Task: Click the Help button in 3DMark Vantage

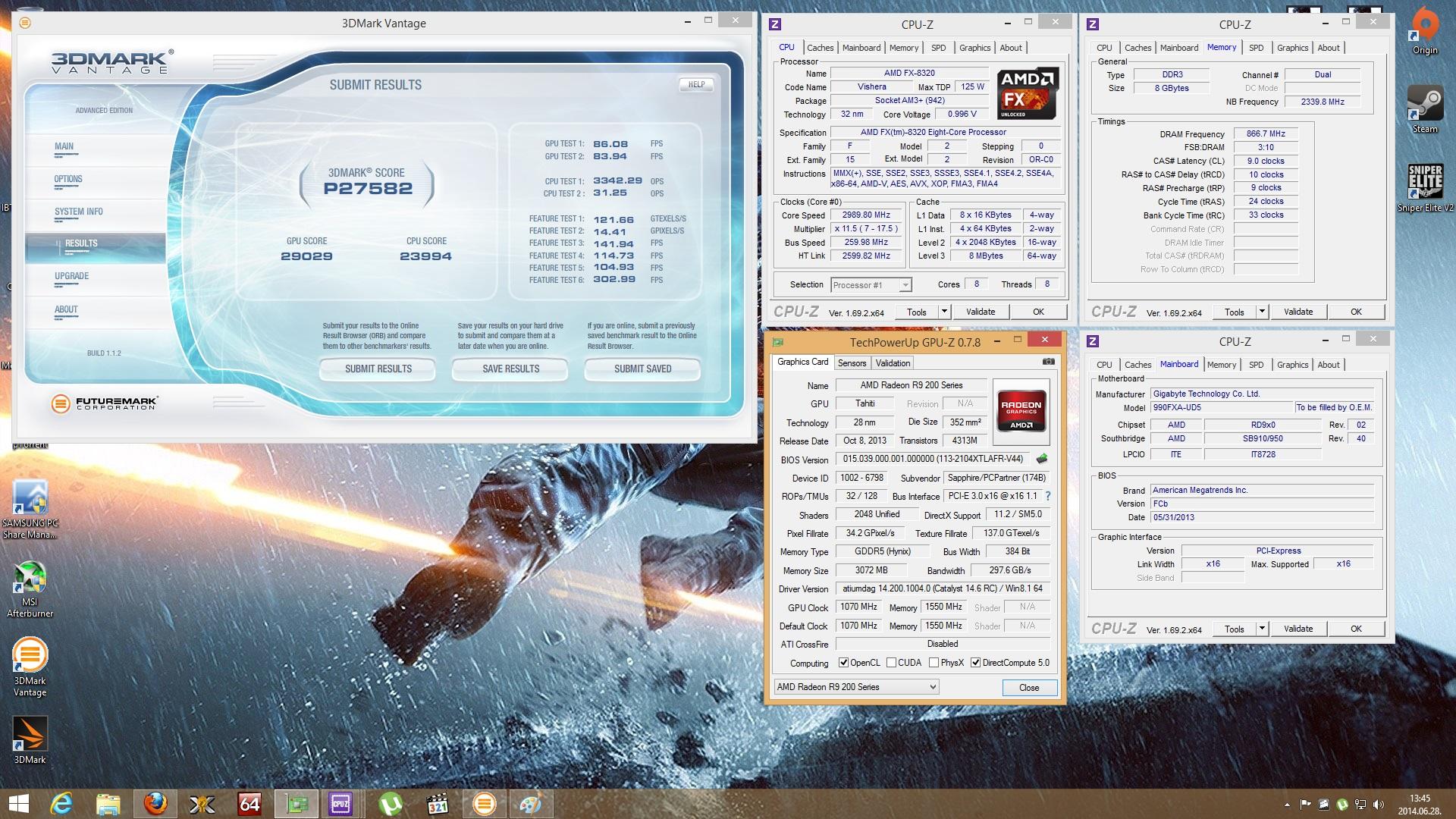Action: tap(696, 85)
